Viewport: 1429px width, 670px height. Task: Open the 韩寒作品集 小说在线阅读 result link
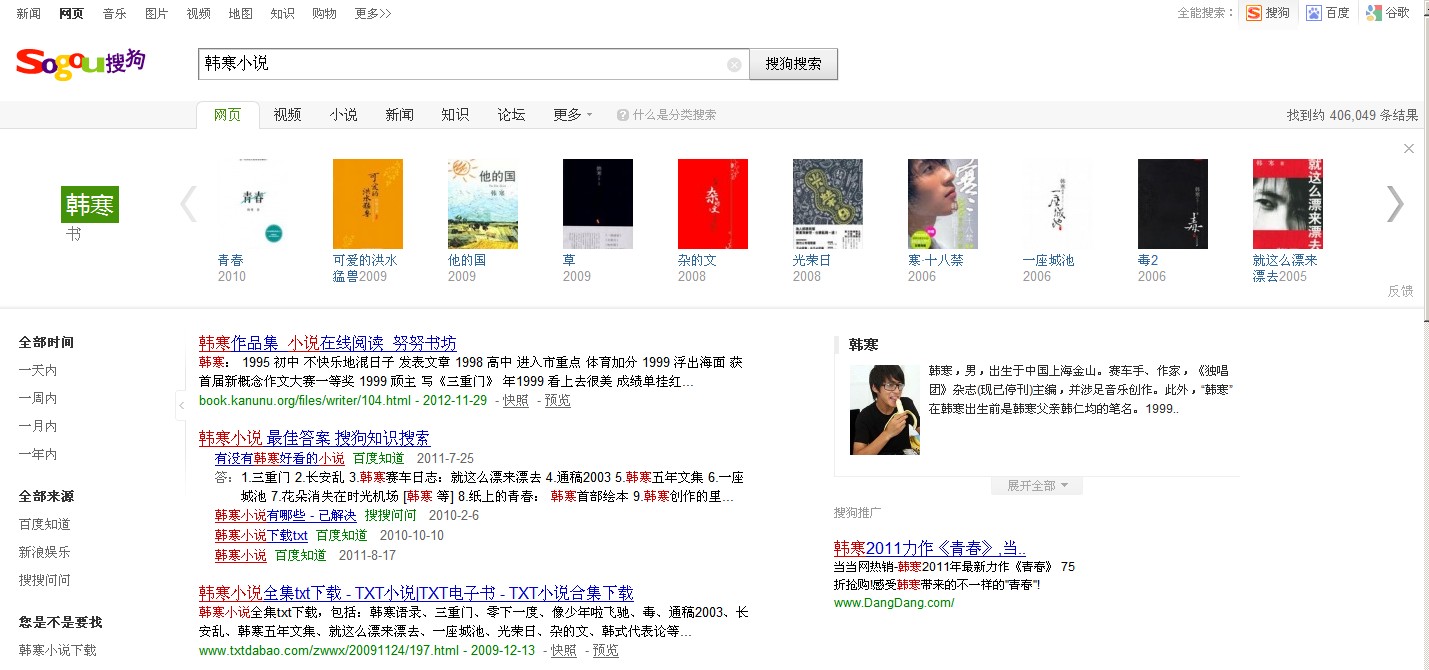327,343
